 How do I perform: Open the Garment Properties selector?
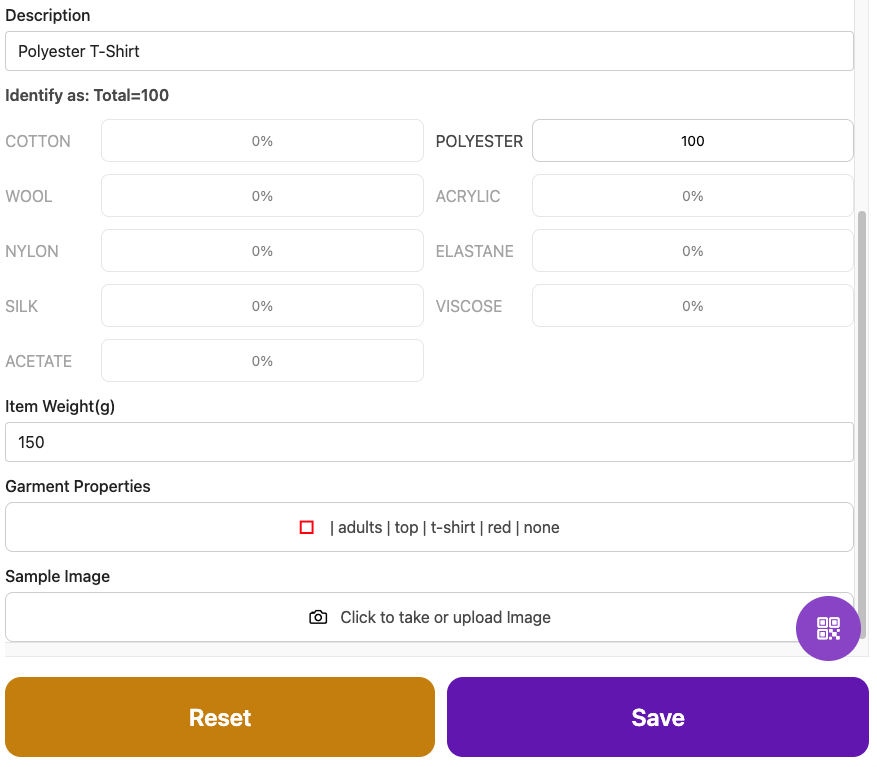click(429, 527)
